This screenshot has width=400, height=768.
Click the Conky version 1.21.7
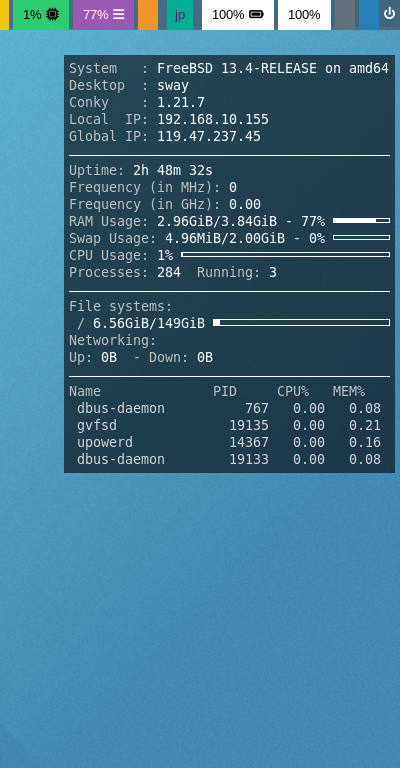(x=181, y=103)
